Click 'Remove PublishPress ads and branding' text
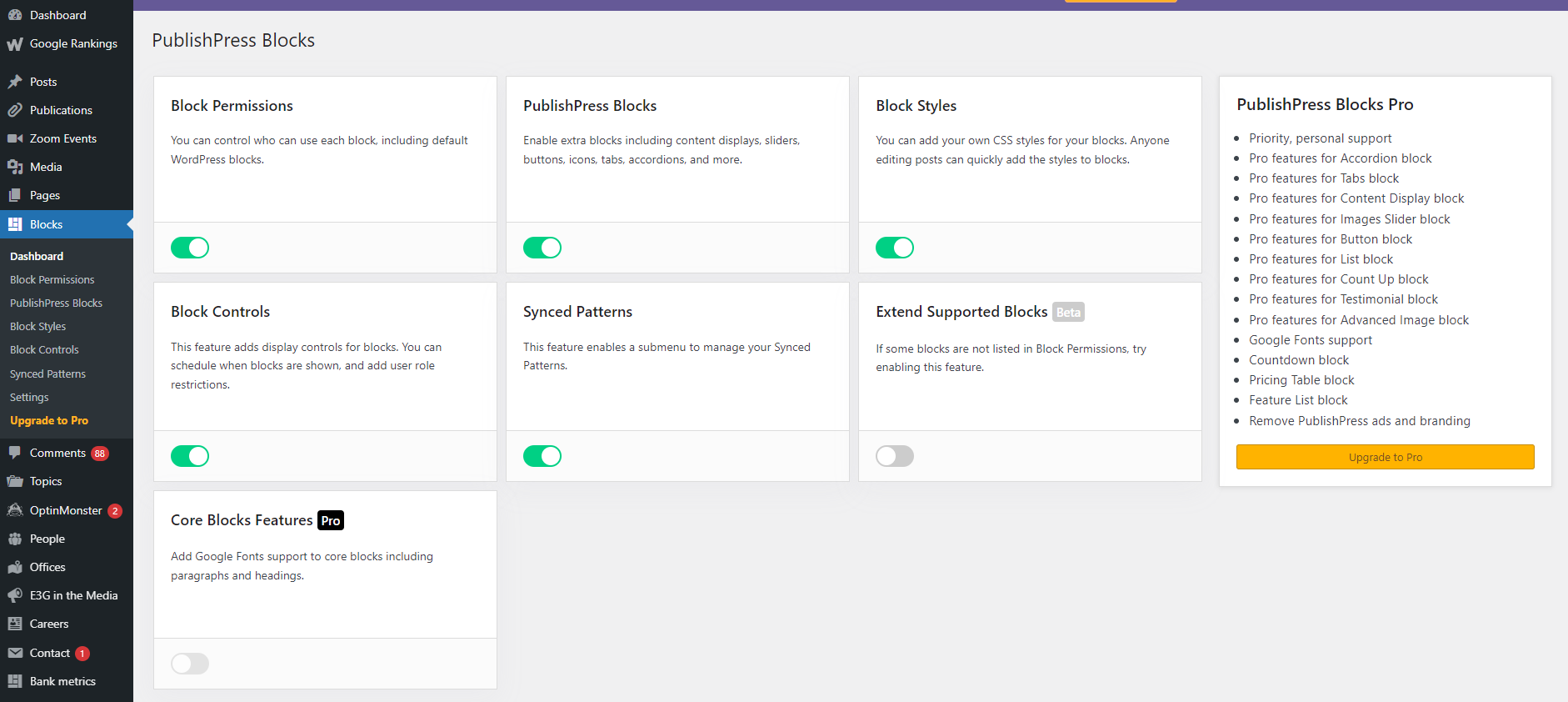This screenshot has height=702, width=1568. coord(1360,421)
